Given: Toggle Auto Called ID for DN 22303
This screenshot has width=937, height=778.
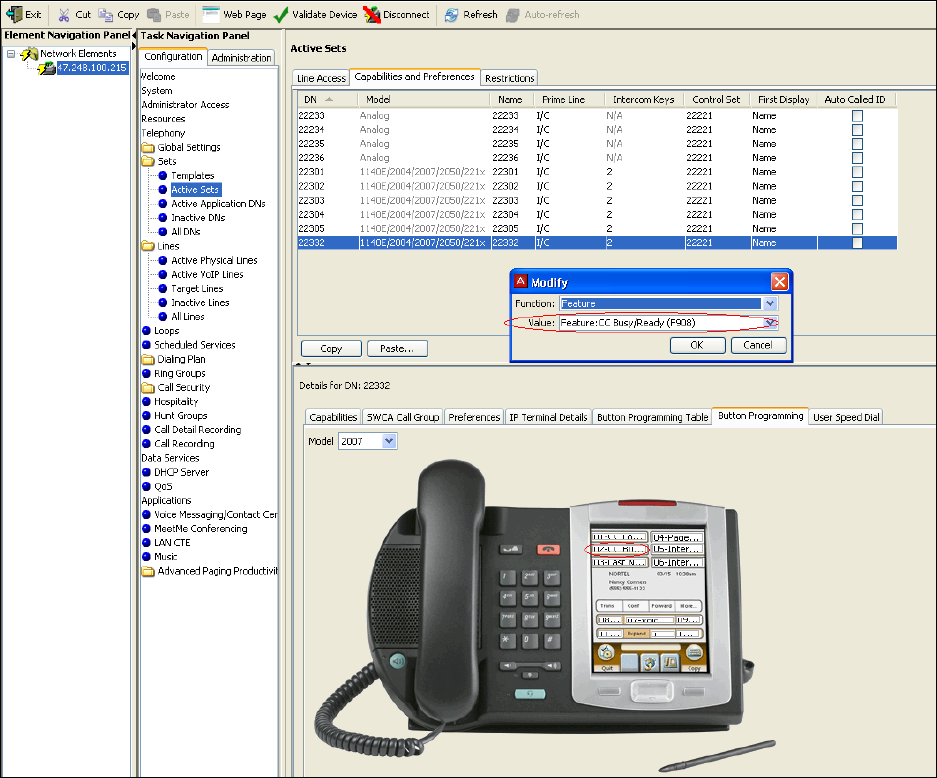Looking at the screenshot, I should 857,200.
